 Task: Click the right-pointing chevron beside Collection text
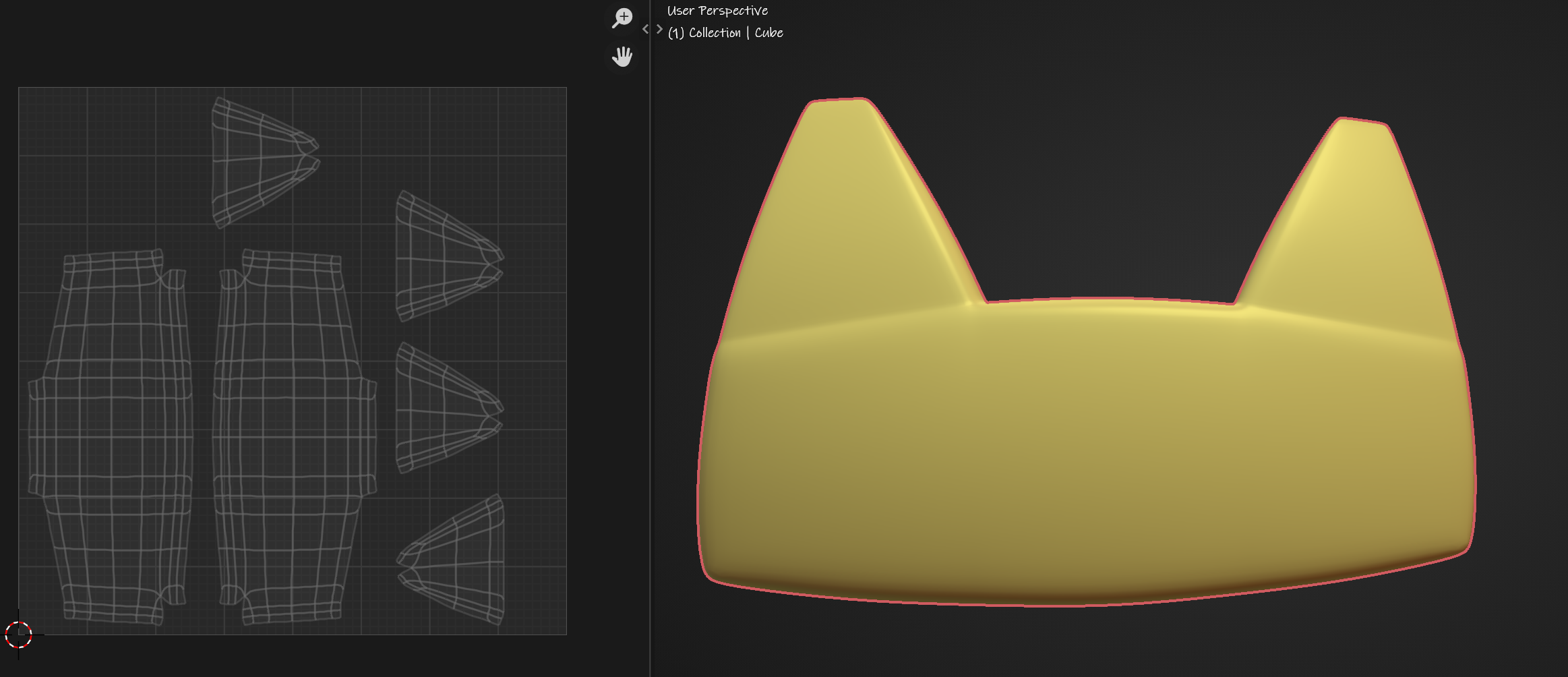click(659, 29)
